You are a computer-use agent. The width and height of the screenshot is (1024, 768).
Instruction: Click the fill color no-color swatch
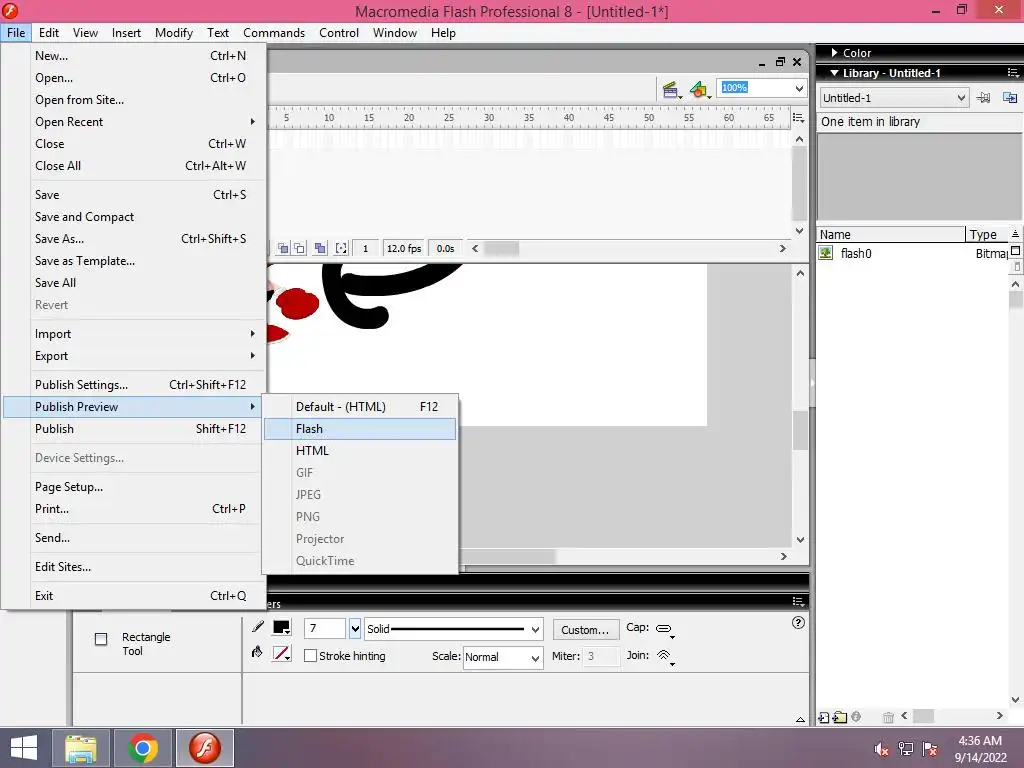(281, 654)
